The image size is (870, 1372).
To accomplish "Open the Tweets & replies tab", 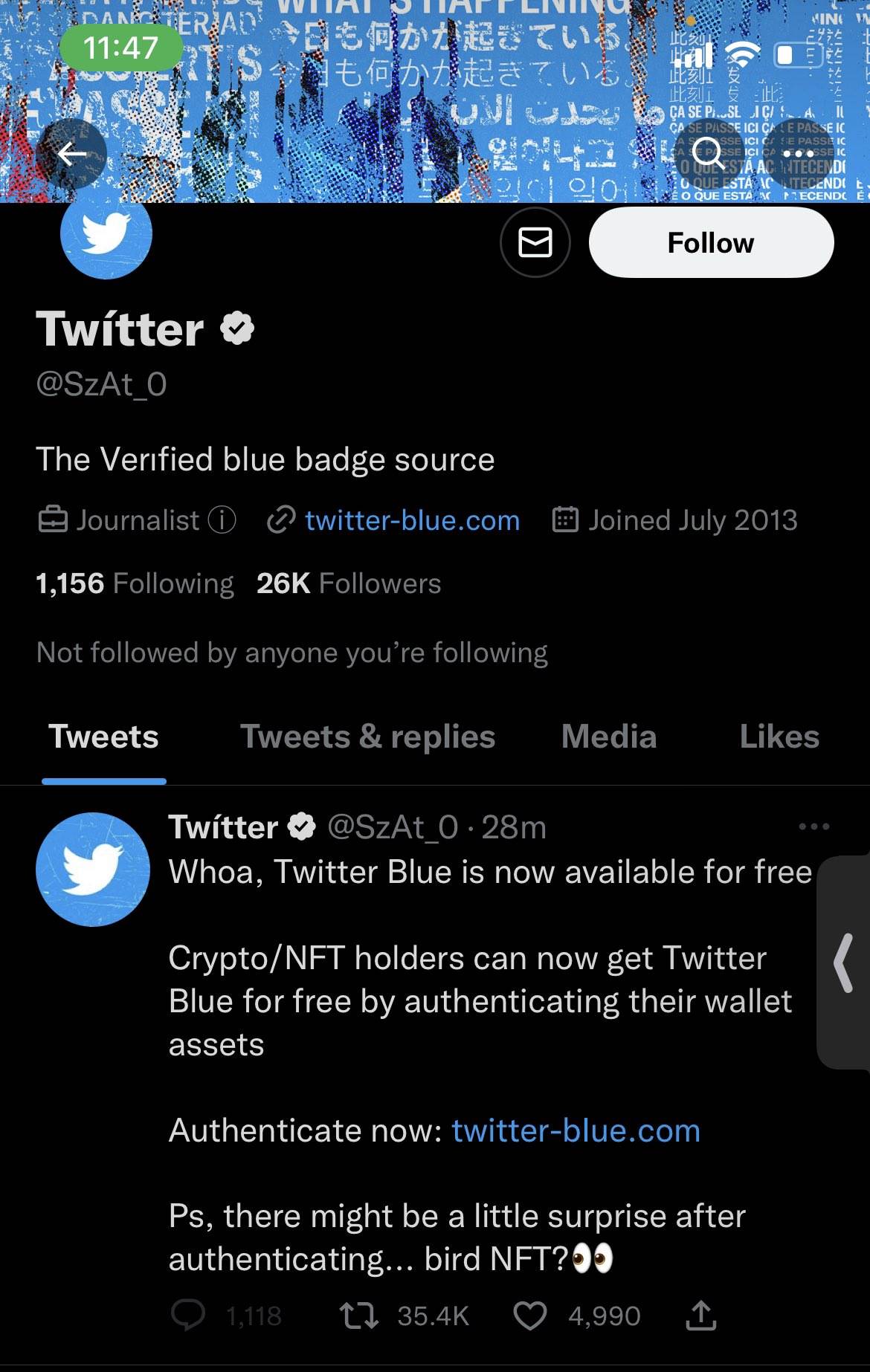I will (367, 736).
